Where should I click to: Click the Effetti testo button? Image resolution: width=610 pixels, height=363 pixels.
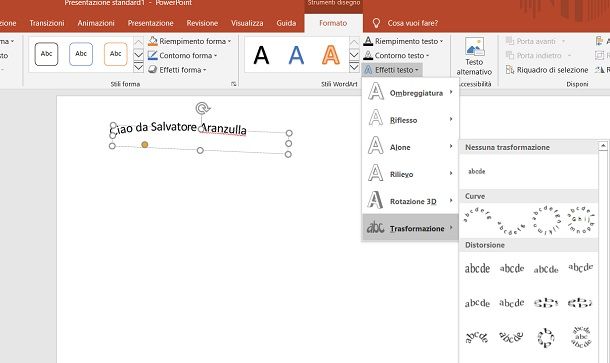[391, 70]
